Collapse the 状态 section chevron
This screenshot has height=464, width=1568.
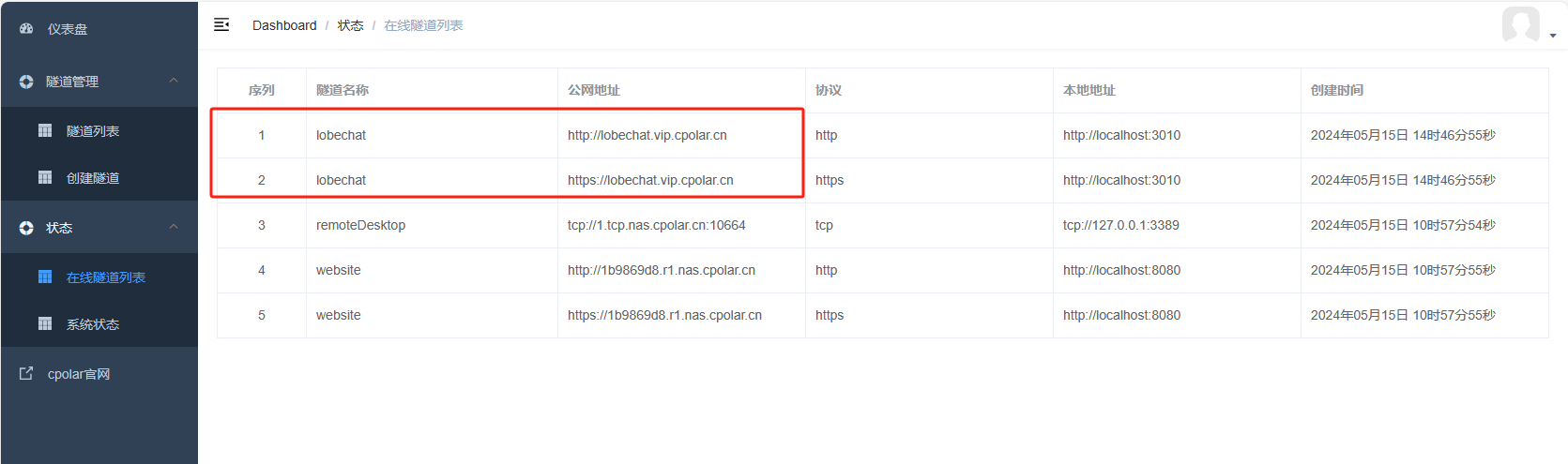pyautogui.click(x=174, y=227)
